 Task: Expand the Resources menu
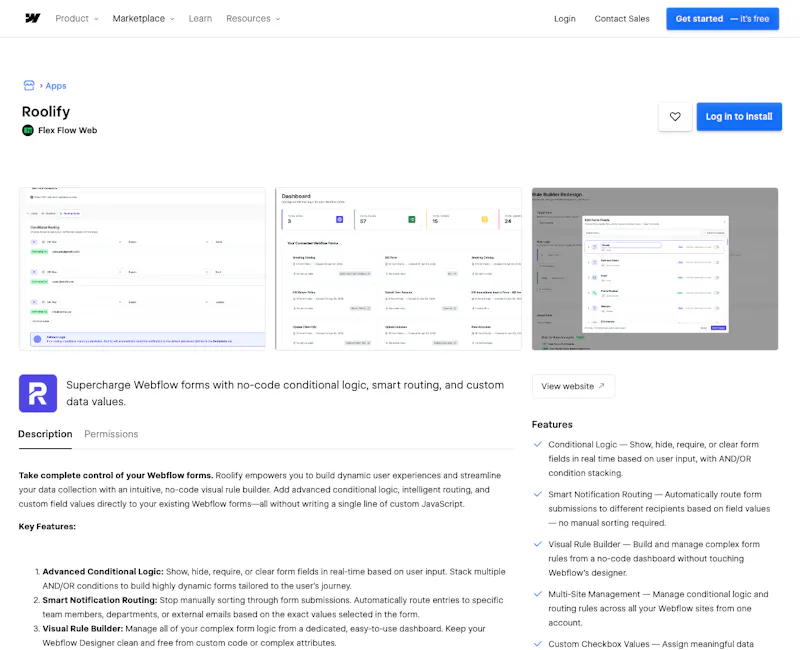pos(253,18)
